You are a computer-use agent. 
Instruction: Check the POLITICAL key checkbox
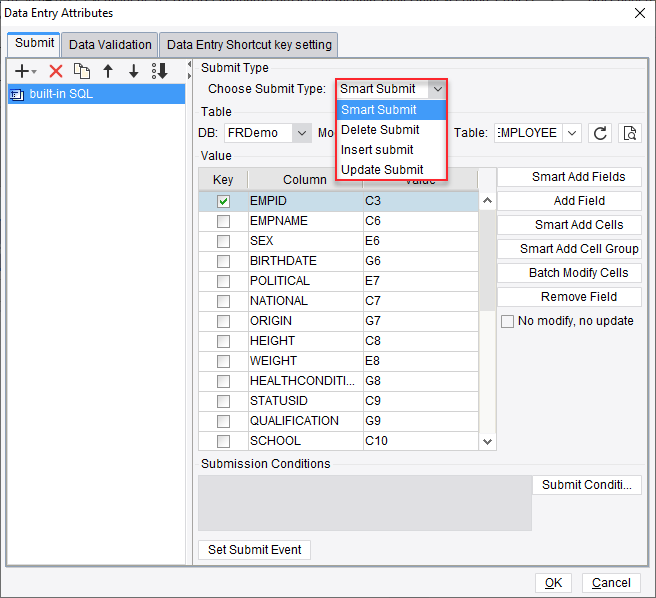[223, 281]
